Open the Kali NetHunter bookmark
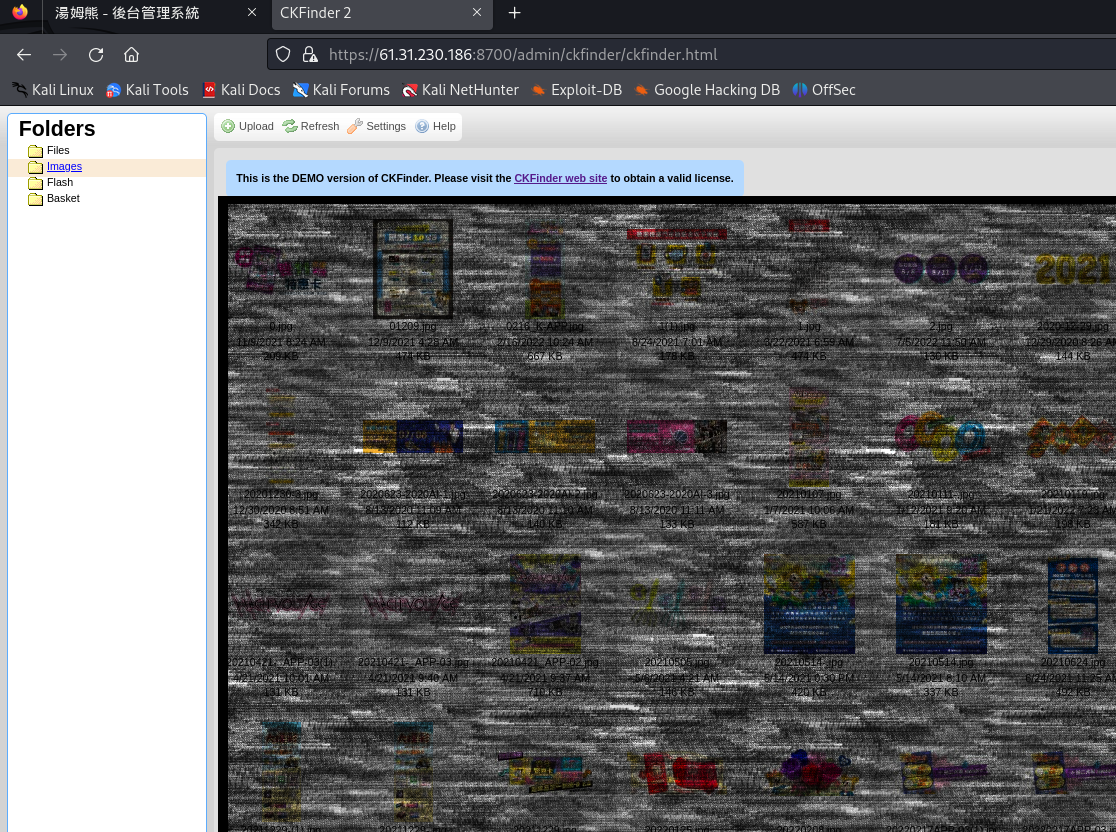 460,90
